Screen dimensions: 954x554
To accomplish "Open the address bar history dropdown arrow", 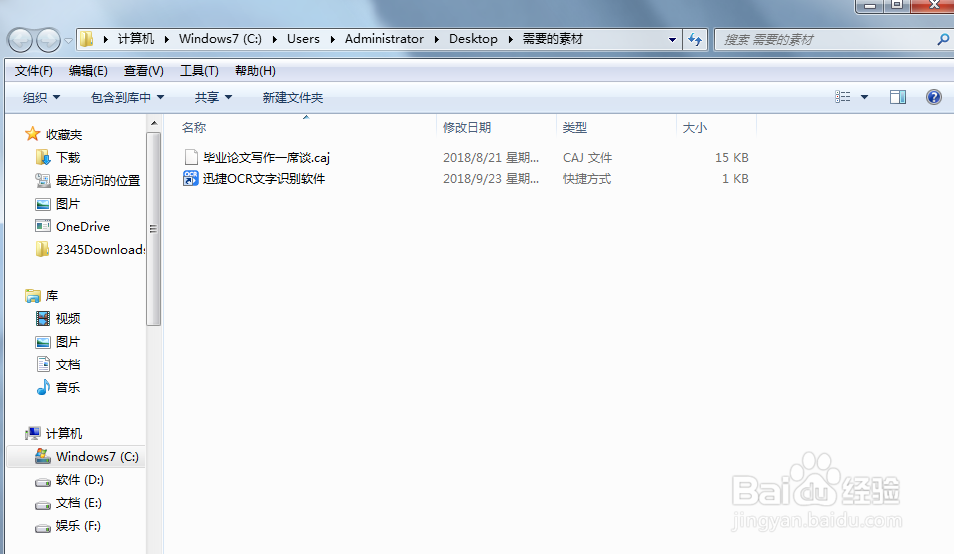I will click(672, 40).
